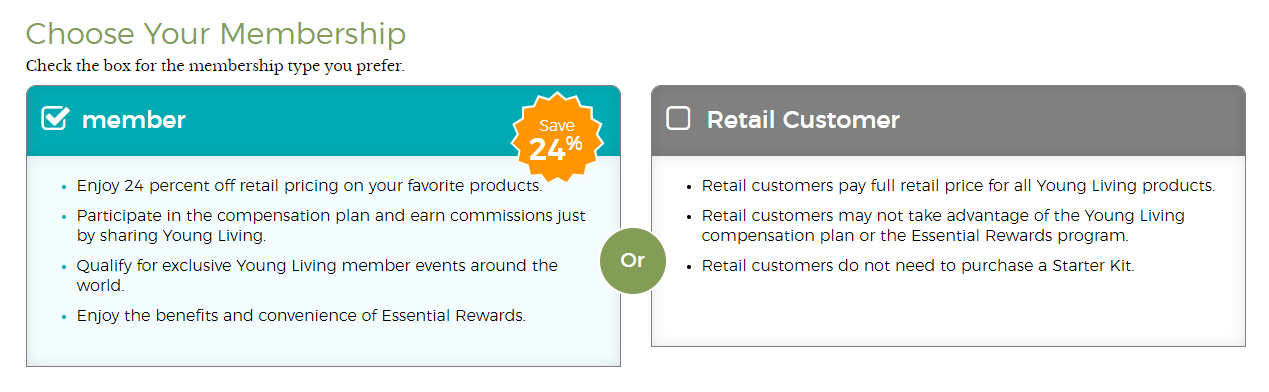Screen dimensions: 1269x392
Task: Click the may not take advantage bullet
Action: 943,226
